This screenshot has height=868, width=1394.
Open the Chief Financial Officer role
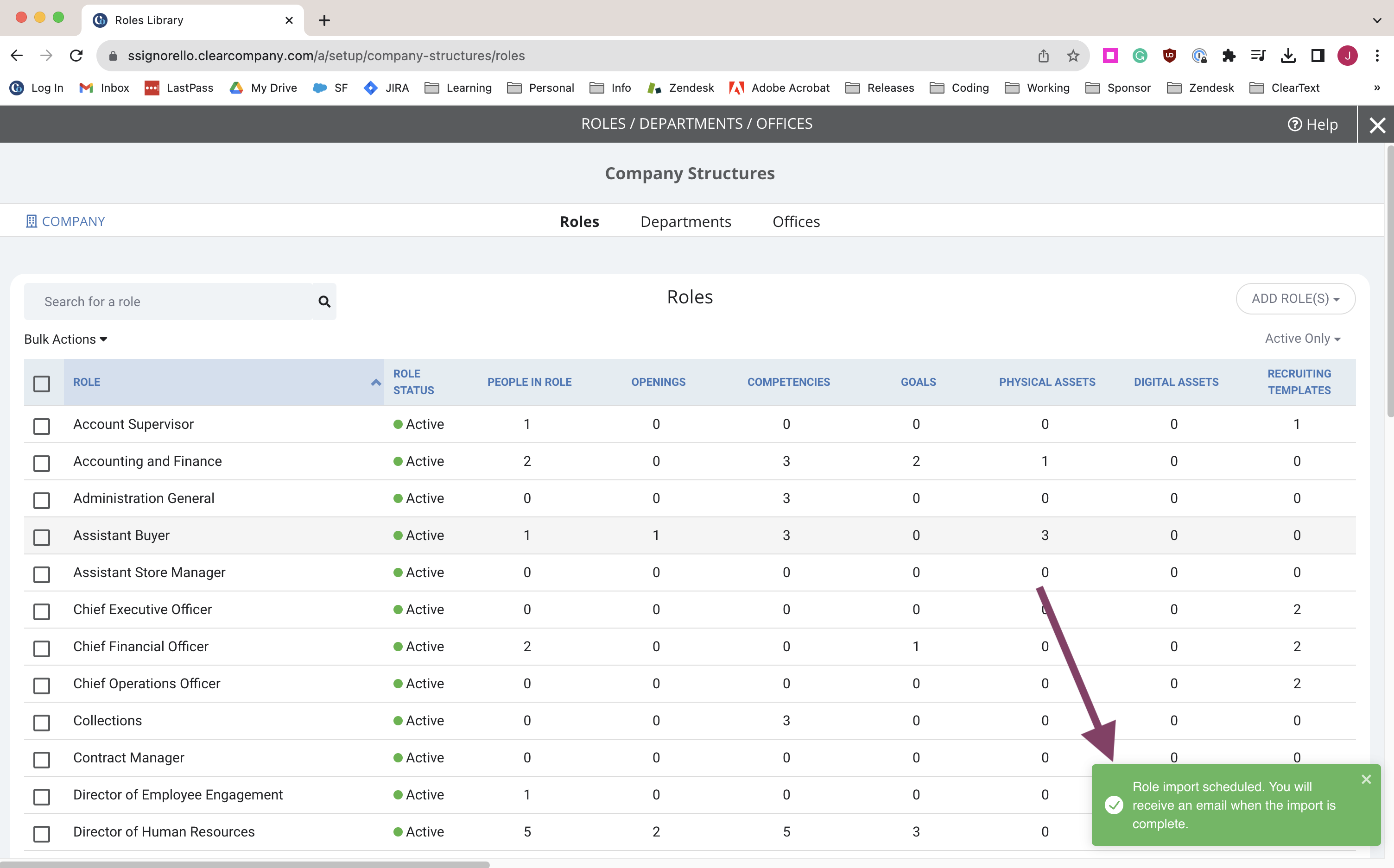coord(141,647)
